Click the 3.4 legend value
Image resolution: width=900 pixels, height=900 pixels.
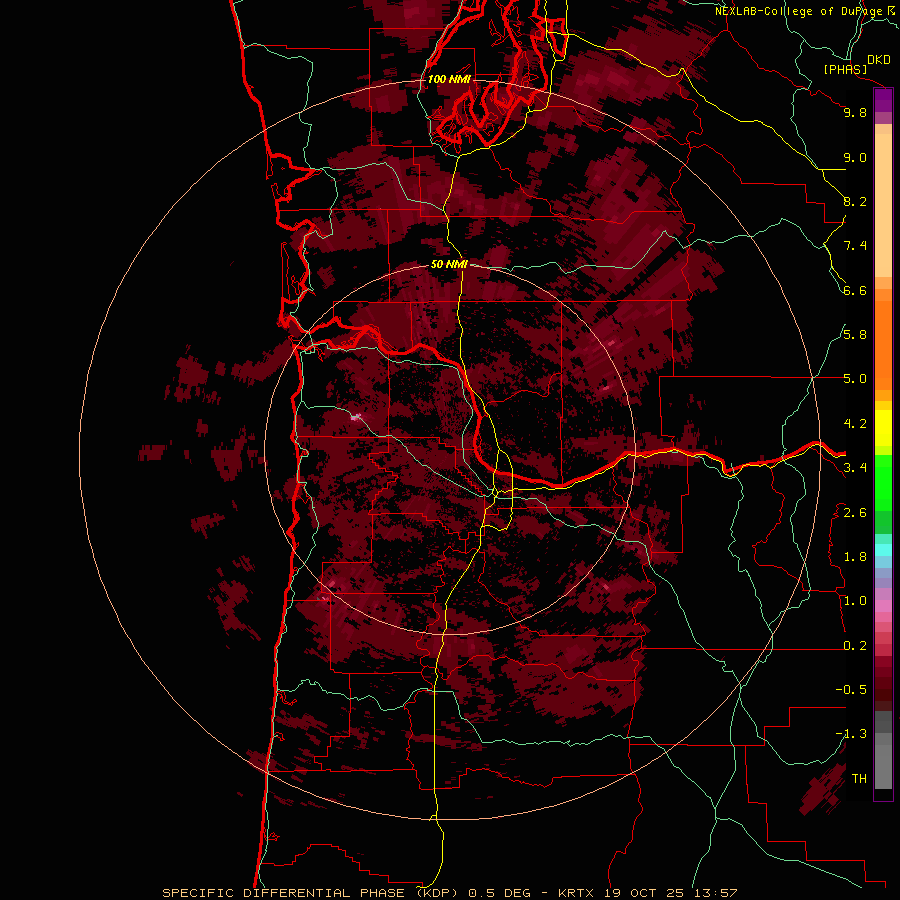tap(855, 468)
